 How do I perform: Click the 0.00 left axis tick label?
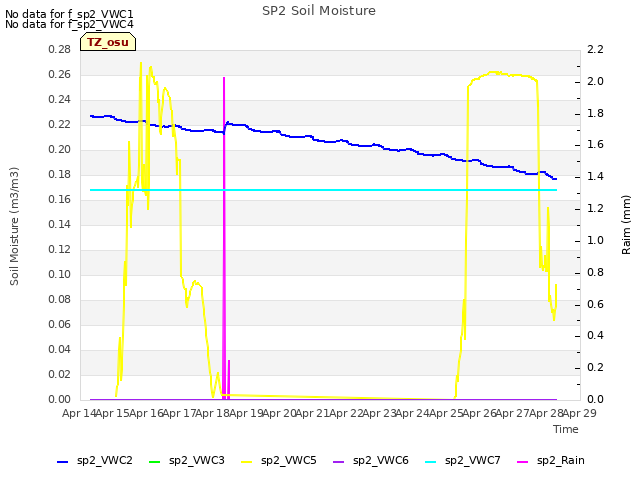click(x=60, y=399)
